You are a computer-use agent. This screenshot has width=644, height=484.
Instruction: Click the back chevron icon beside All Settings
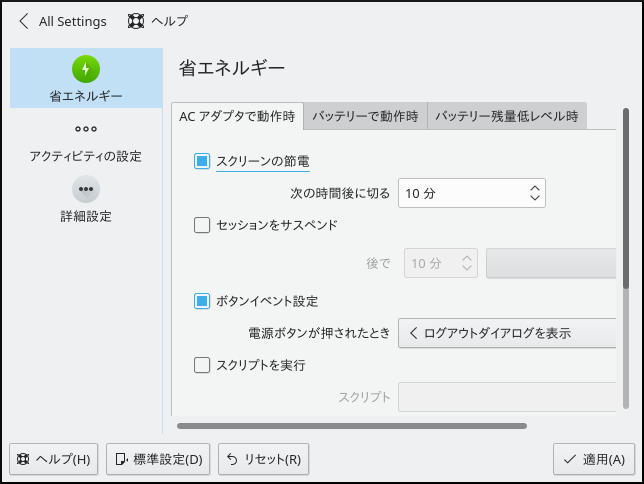24,21
